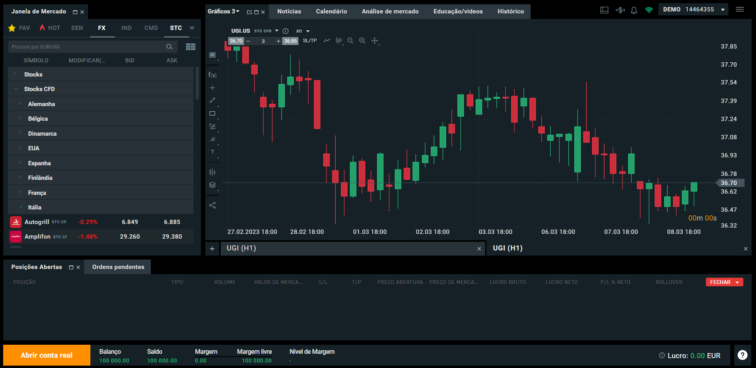756x368 pixels.
Task: Click the chart zoom out magnifier
Action: click(x=350, y=41)
